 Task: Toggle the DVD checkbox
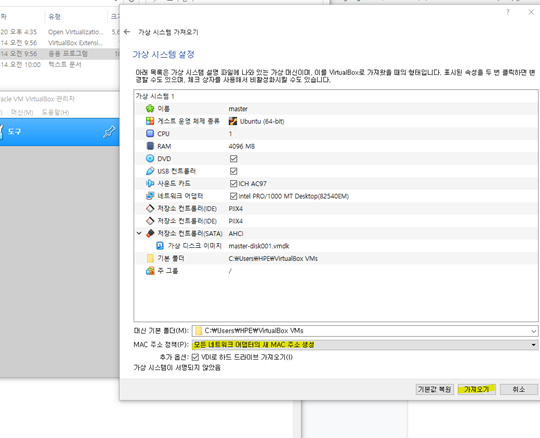[233, 158]
